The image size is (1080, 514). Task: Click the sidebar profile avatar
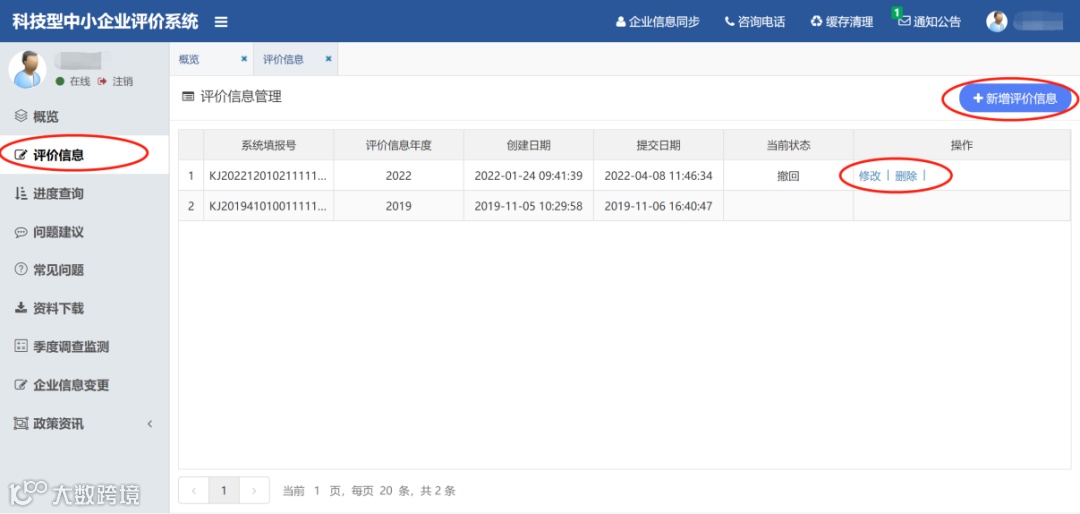pyautogui.click(x=28, y=70)
